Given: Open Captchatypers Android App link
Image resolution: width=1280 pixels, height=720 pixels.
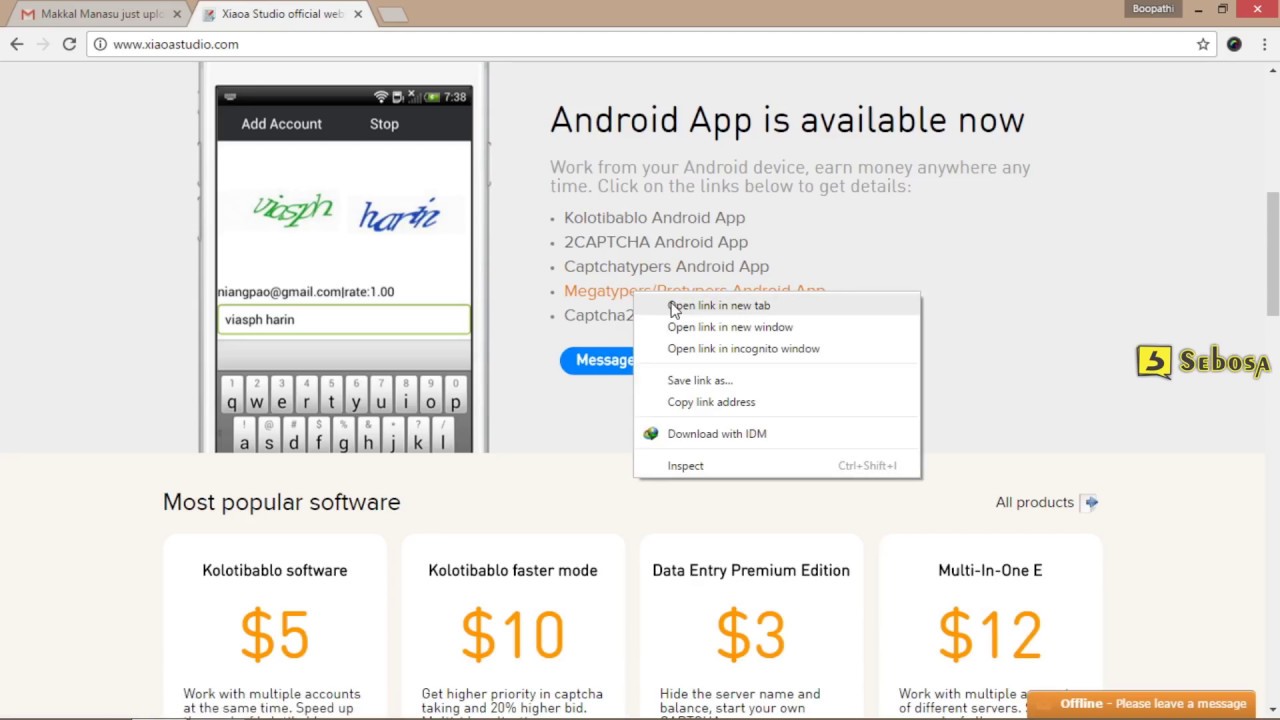Looking at the screenshot, I should pyautogui.click(x=666, y=267).
